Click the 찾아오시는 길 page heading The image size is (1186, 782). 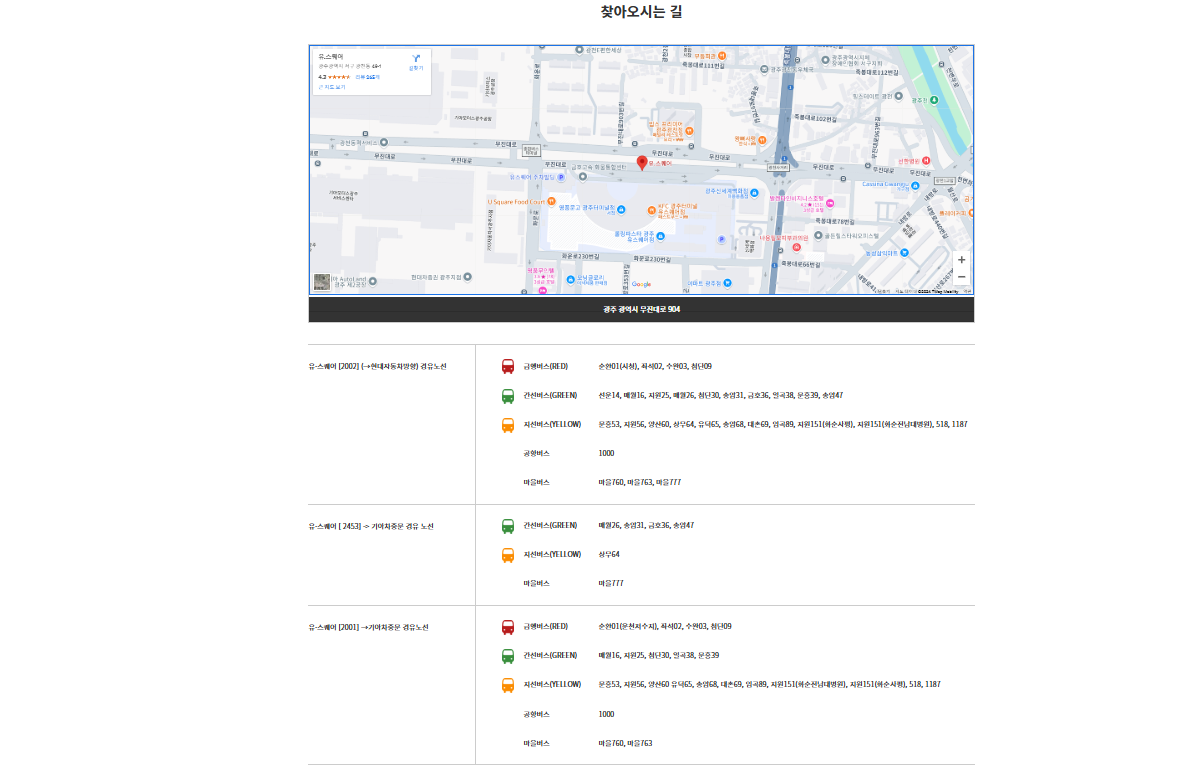[641, 11]
